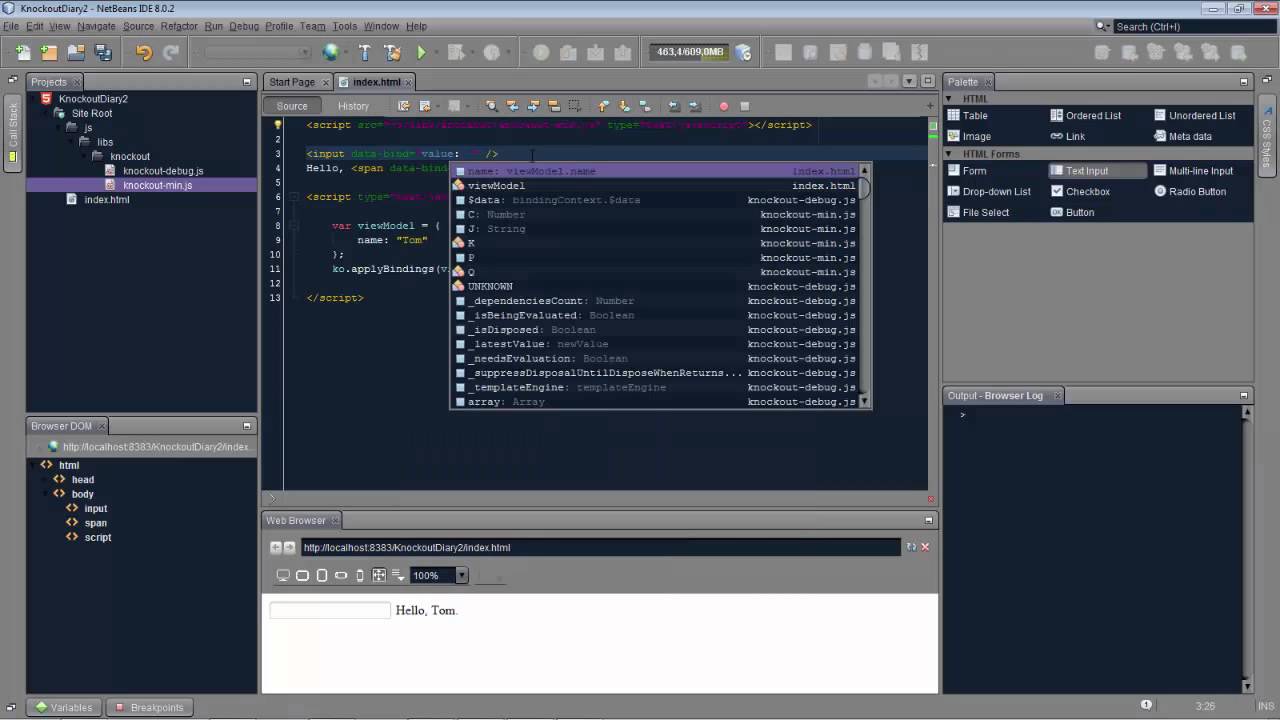Click the Save All toolbar icon
The width and height of the screenshot is (1280, 720).
coord(103,52)
